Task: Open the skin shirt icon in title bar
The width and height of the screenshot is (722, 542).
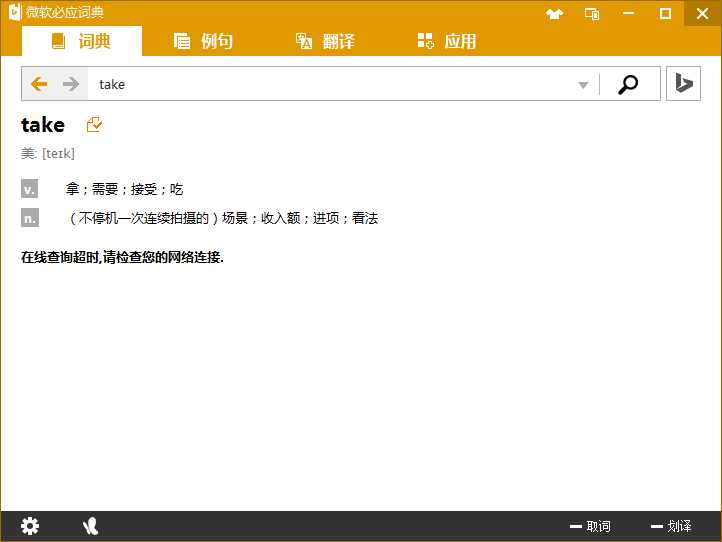Action: 554,14
